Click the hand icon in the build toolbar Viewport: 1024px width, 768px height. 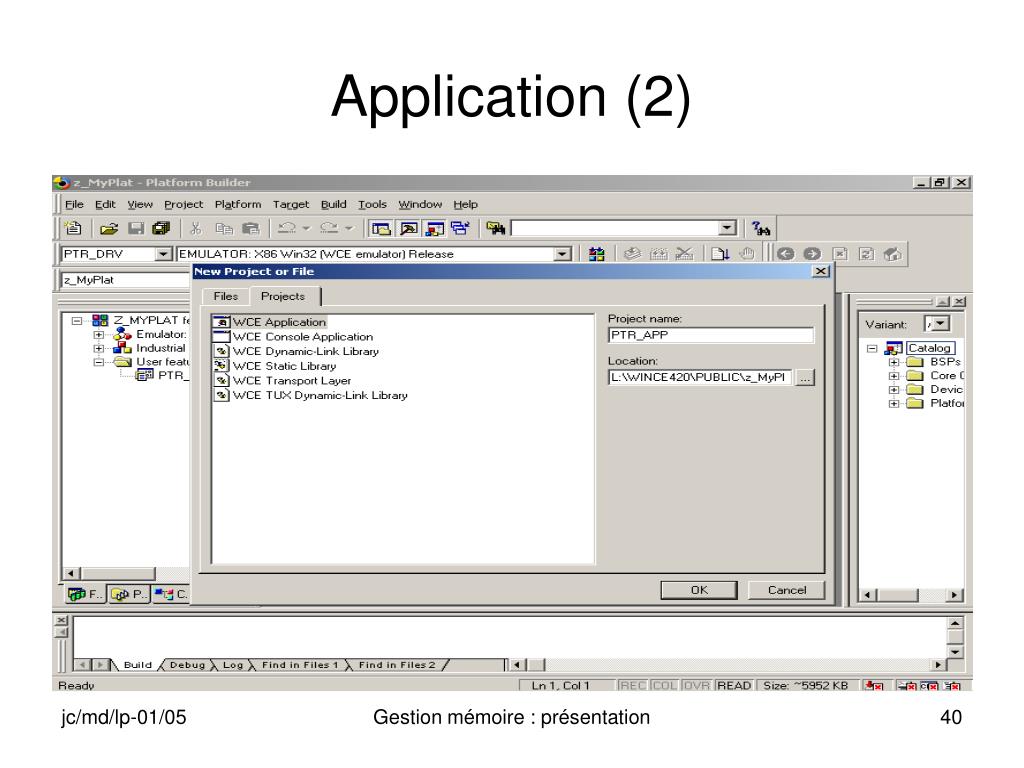(x=747, y=253)
